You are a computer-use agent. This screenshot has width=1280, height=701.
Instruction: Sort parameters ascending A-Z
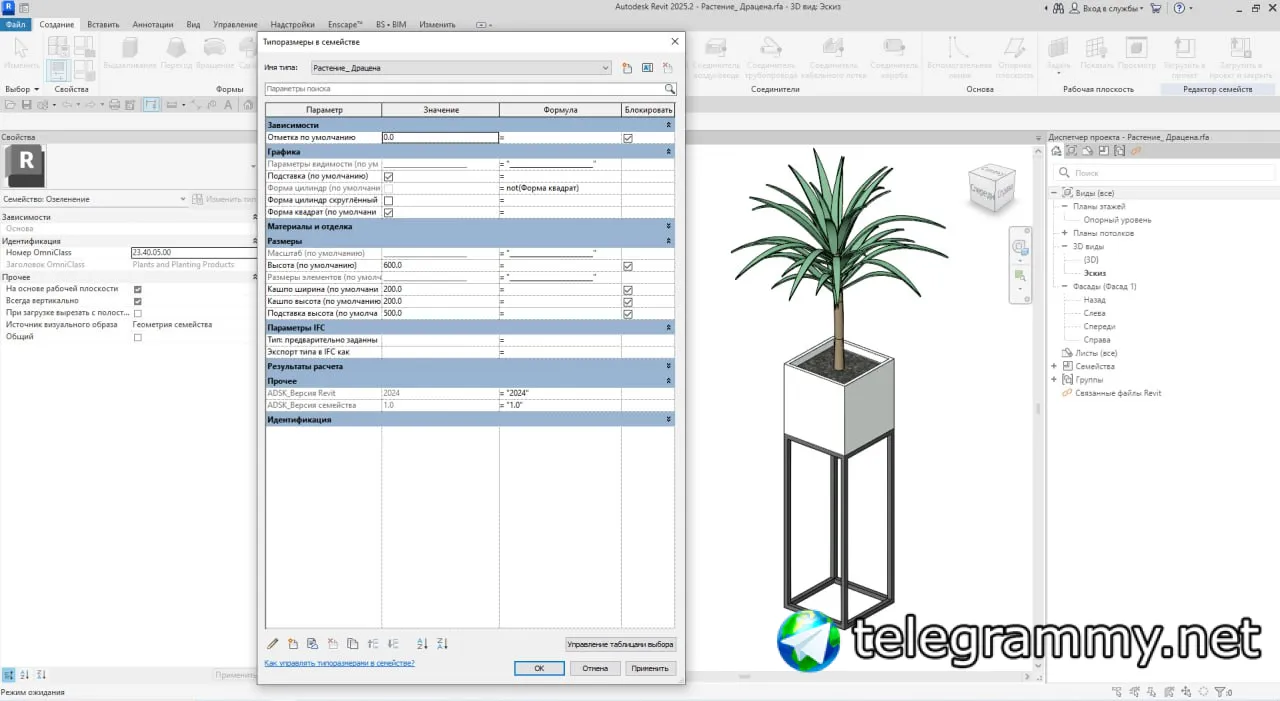422,644
